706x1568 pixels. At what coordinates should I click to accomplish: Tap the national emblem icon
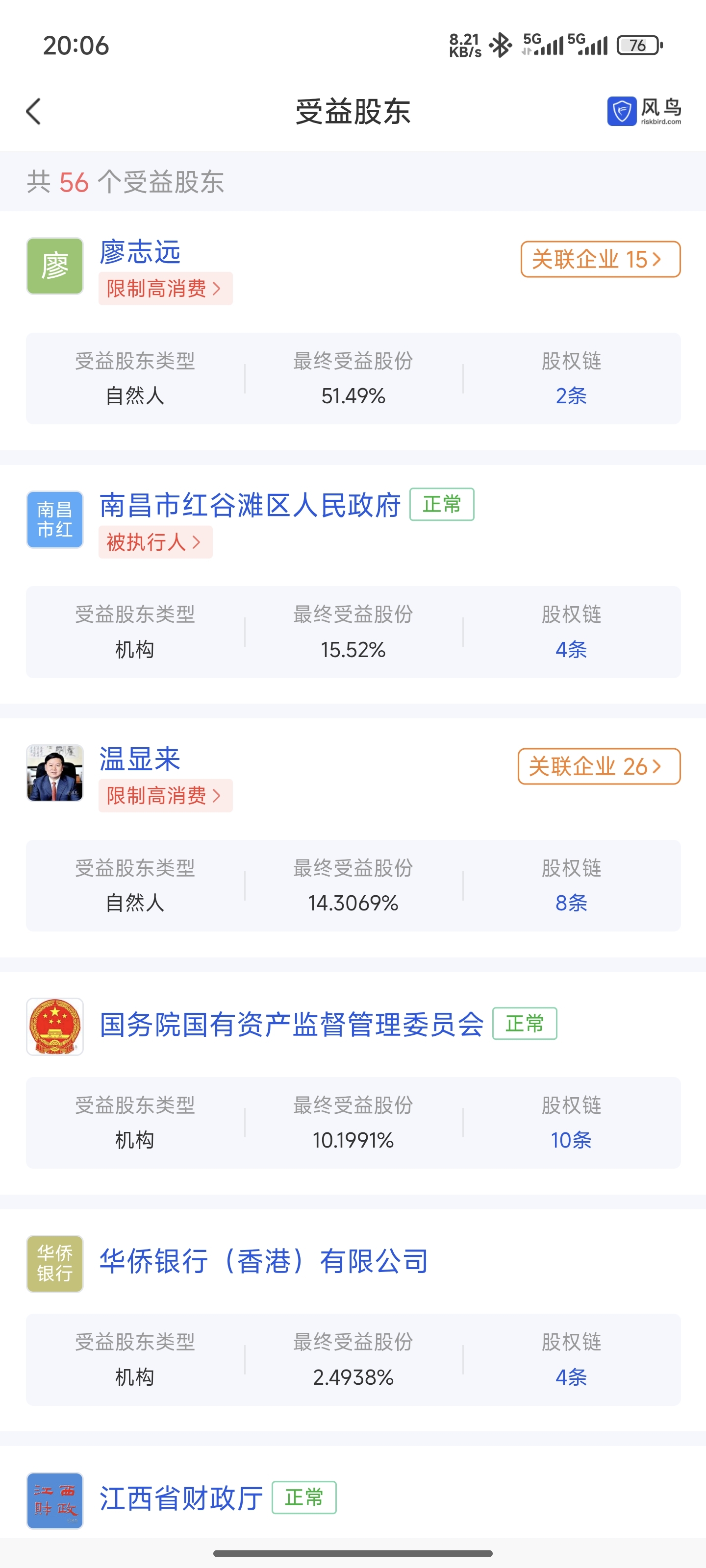(x=55, y=1026)
